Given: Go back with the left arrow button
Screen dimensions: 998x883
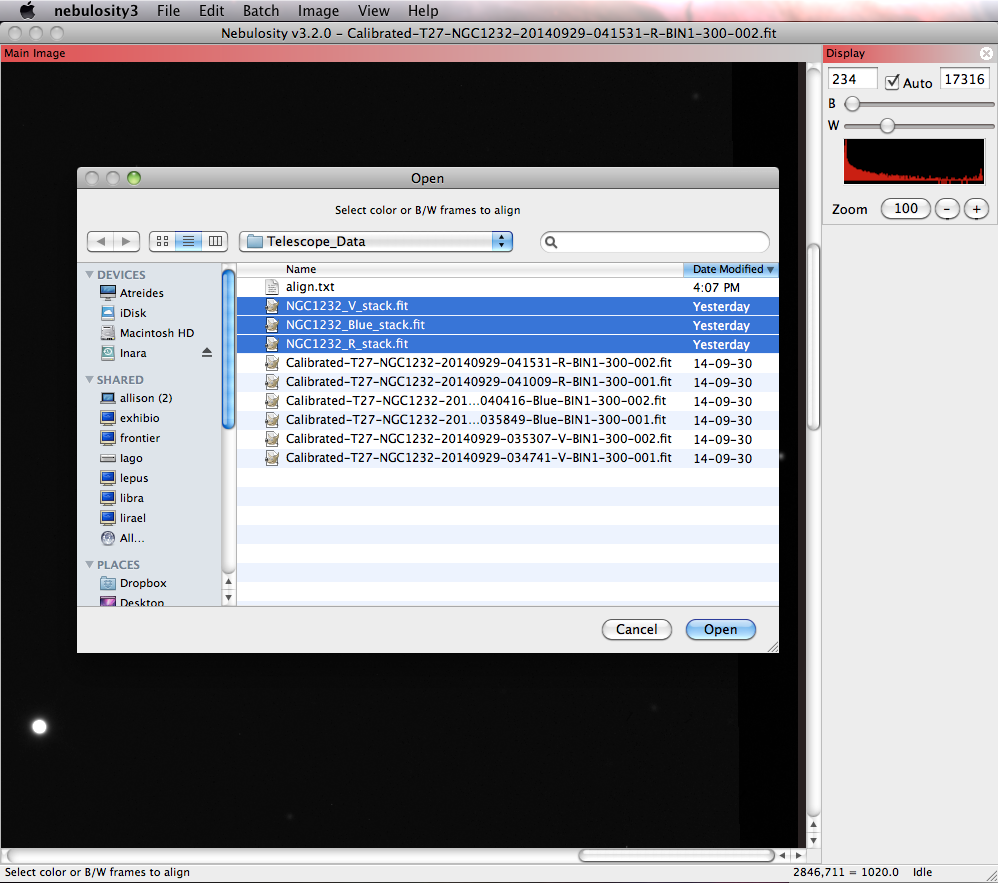Looking at the screenshot, I should pos(100,241).
